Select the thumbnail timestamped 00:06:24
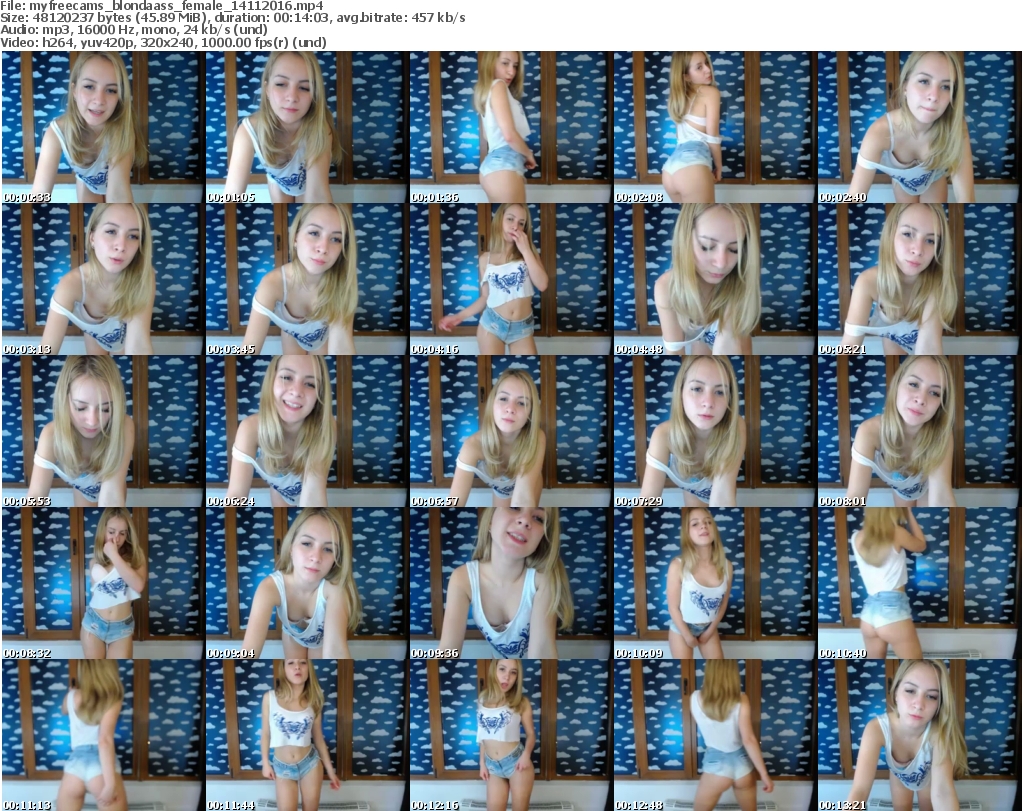Image resolution: width=1024 pixels, height=811 pixels. point(306,431)
